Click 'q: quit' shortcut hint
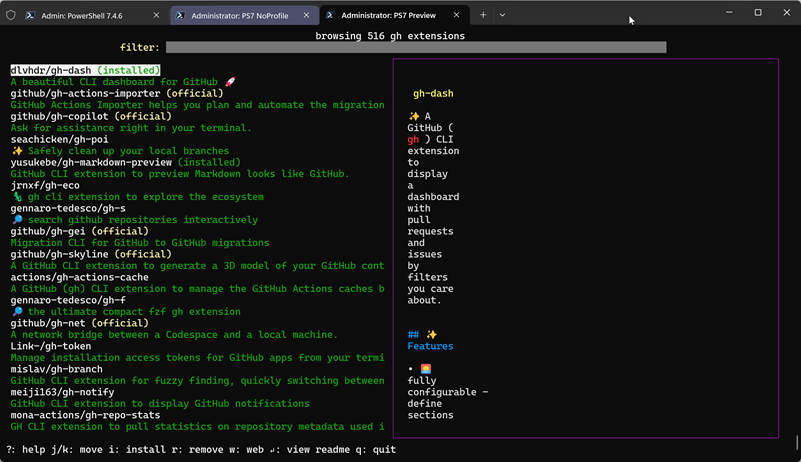801x462 pixels. (x=376, y=450)
